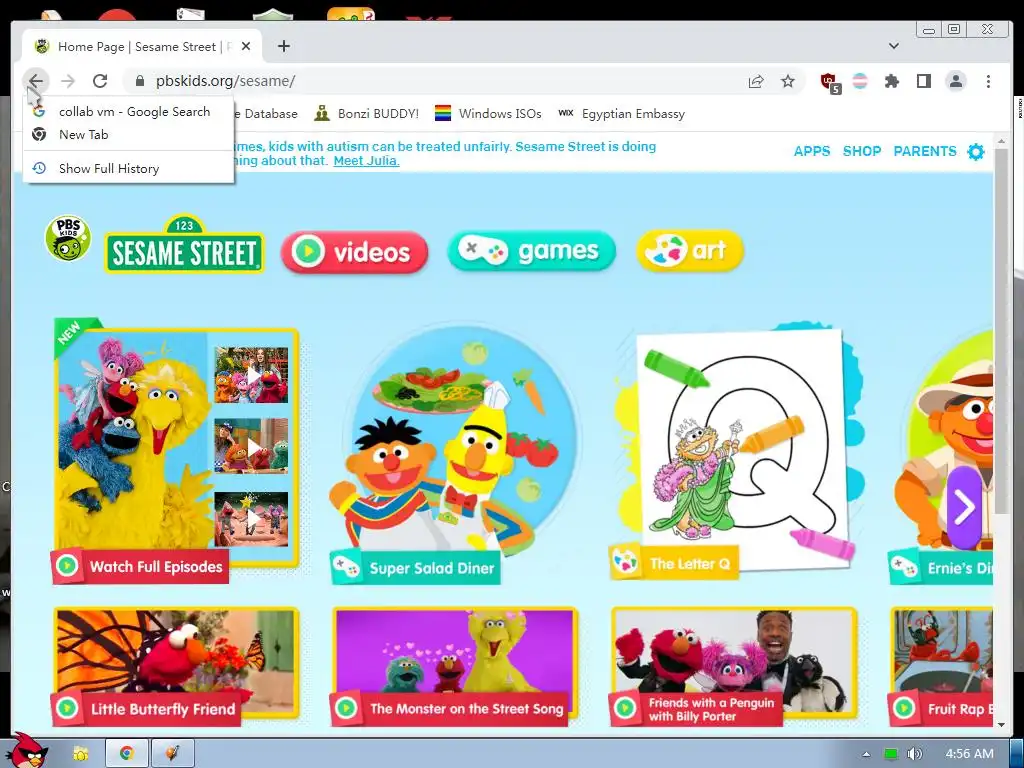Open the uBlock Origin extension icon
The image size is (1024, 768).
coord(830,82)
